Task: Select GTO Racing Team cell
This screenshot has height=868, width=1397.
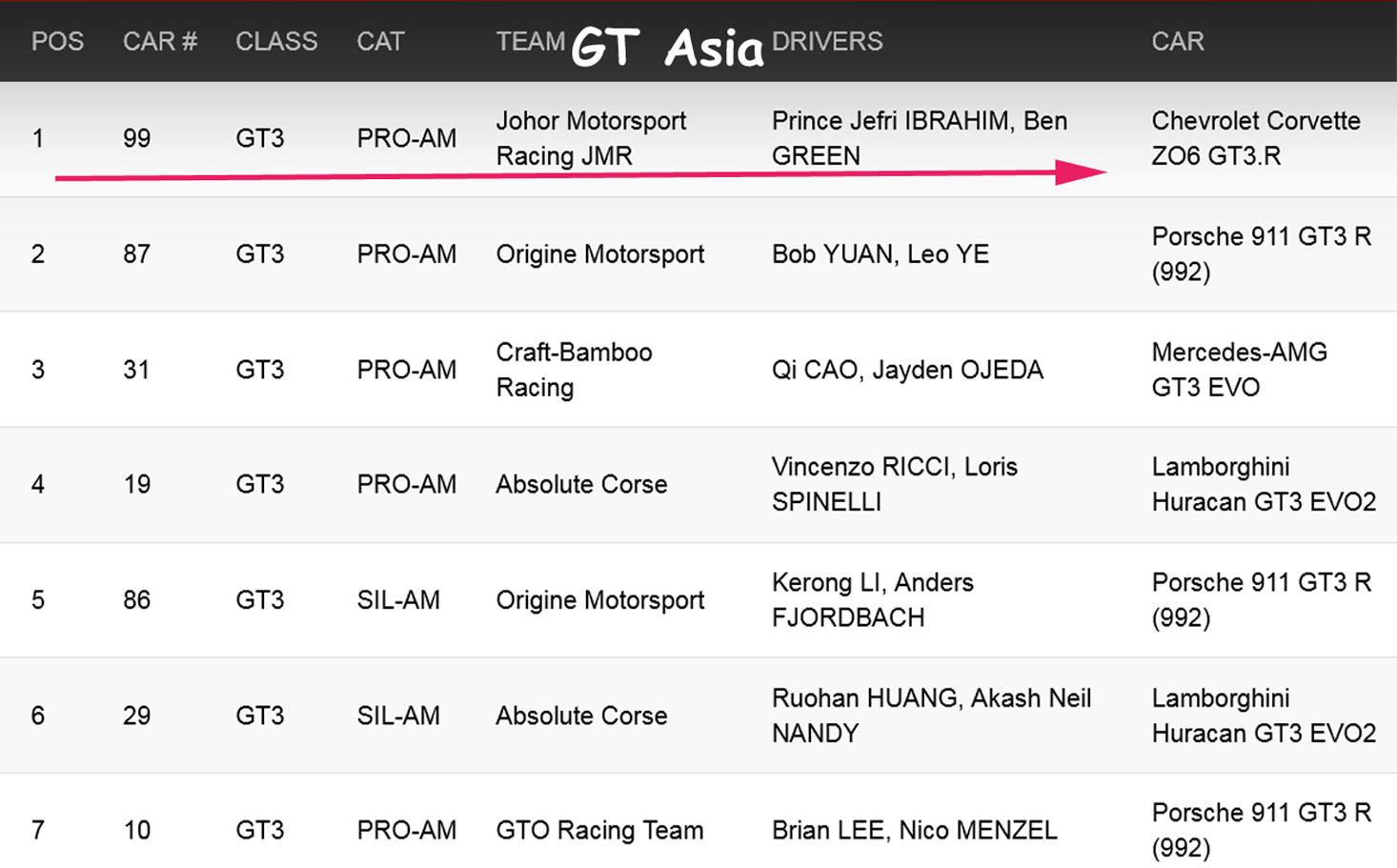Action: [599, 831]
